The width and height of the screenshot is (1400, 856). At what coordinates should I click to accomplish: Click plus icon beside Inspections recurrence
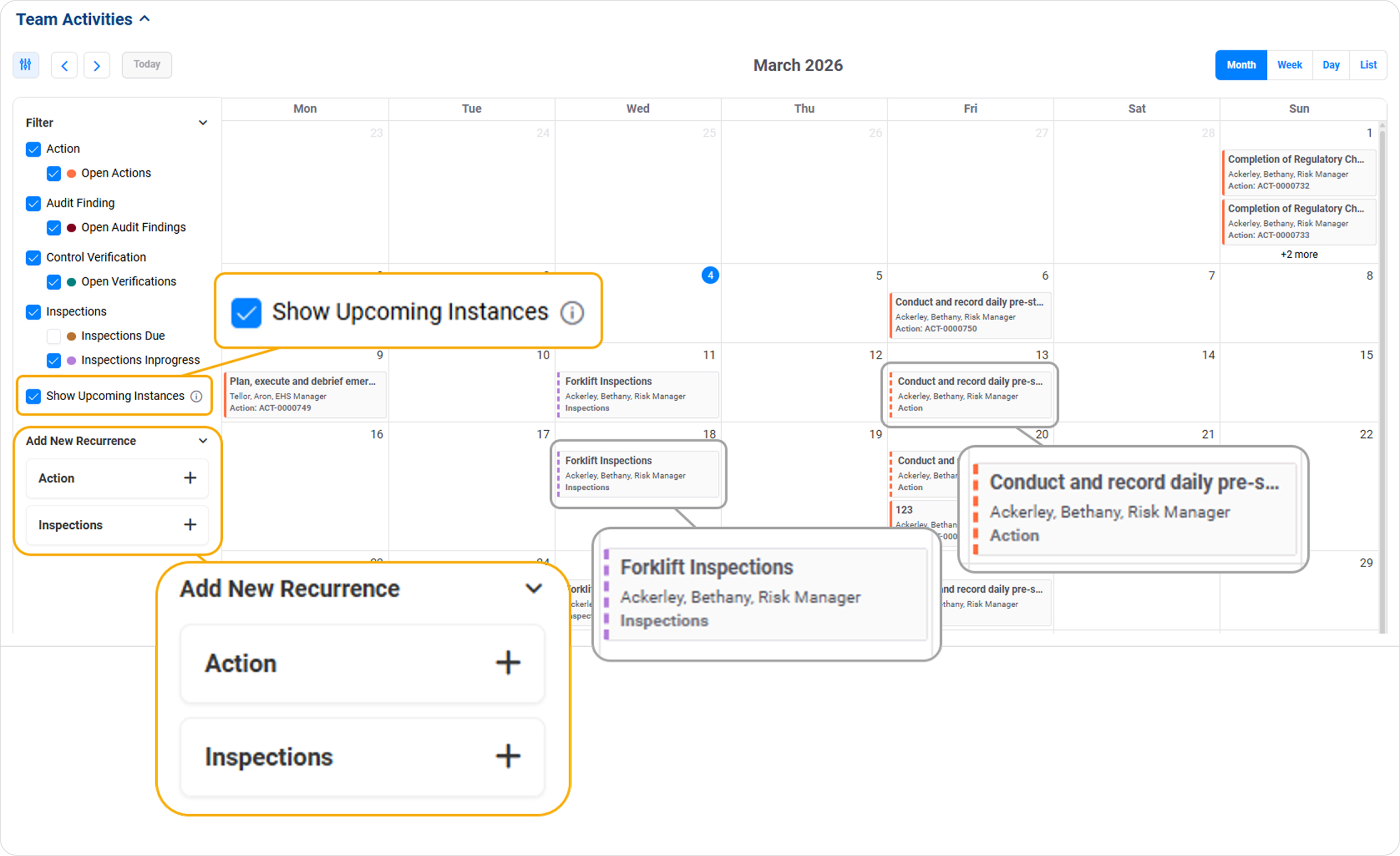190,525
